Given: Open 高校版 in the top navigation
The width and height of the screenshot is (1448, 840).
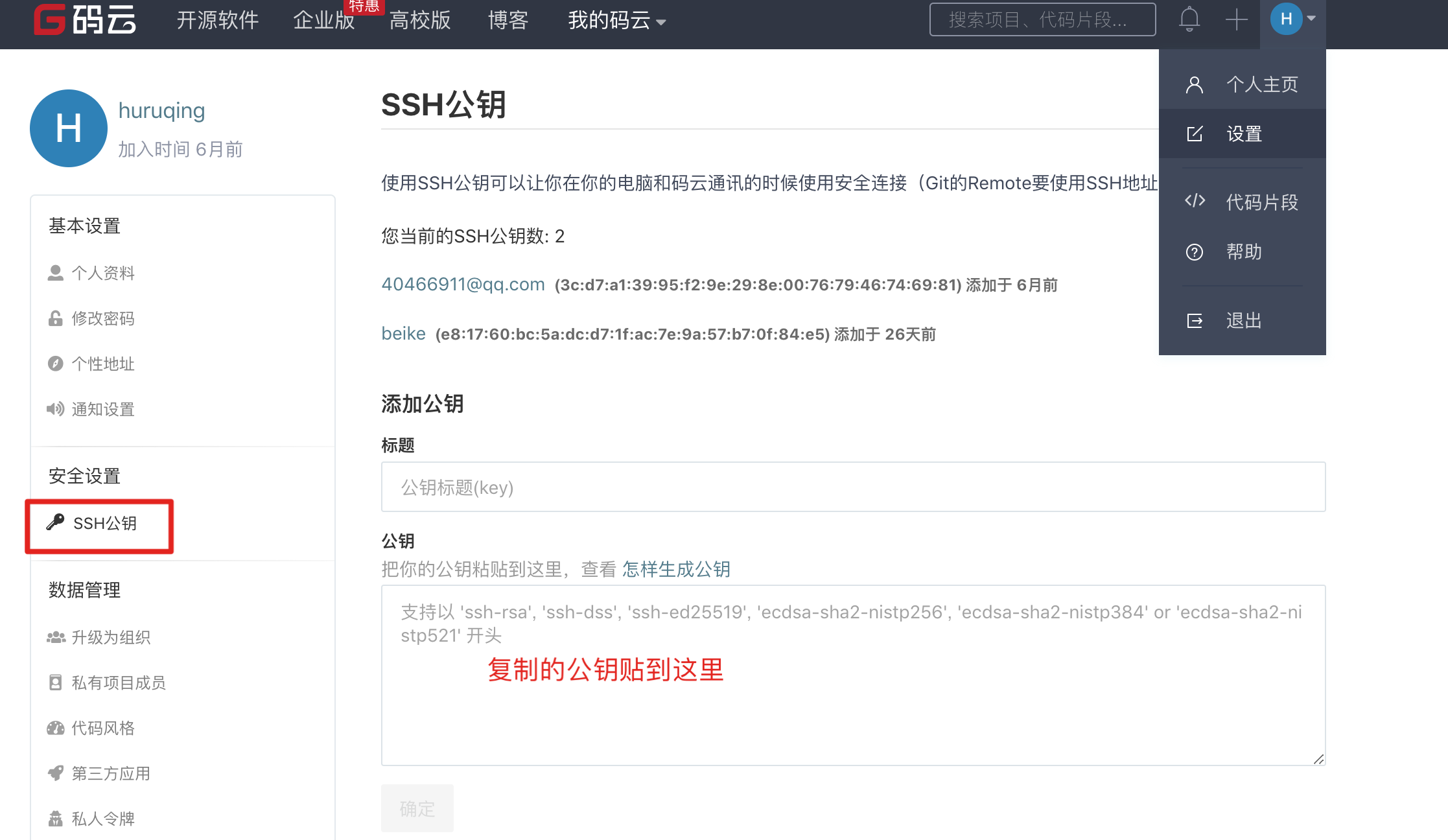Looking at the screenshot, I should 420,20.
